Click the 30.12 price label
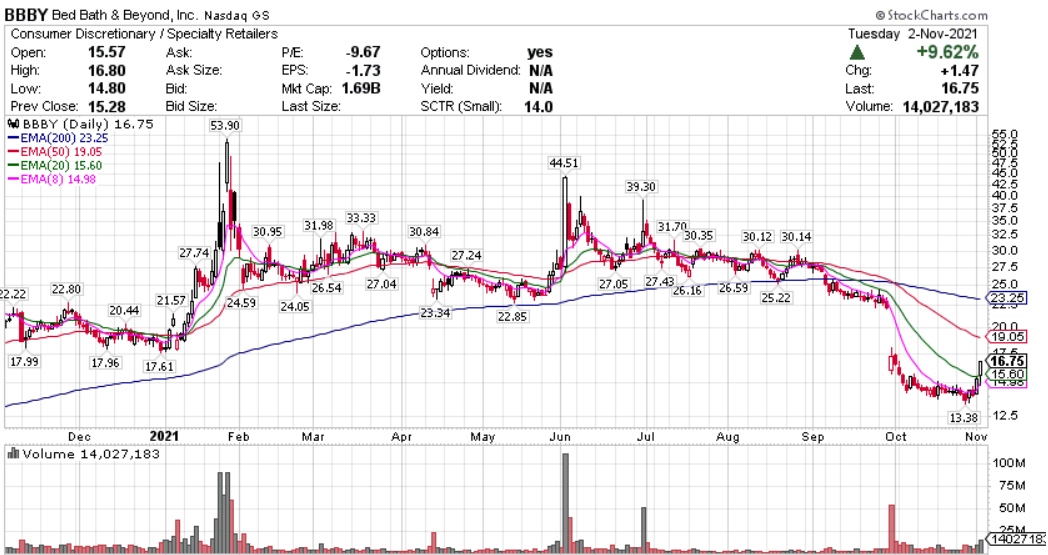Image resolution: width=1048 pixels, height=555 pixels. [757, 237]
